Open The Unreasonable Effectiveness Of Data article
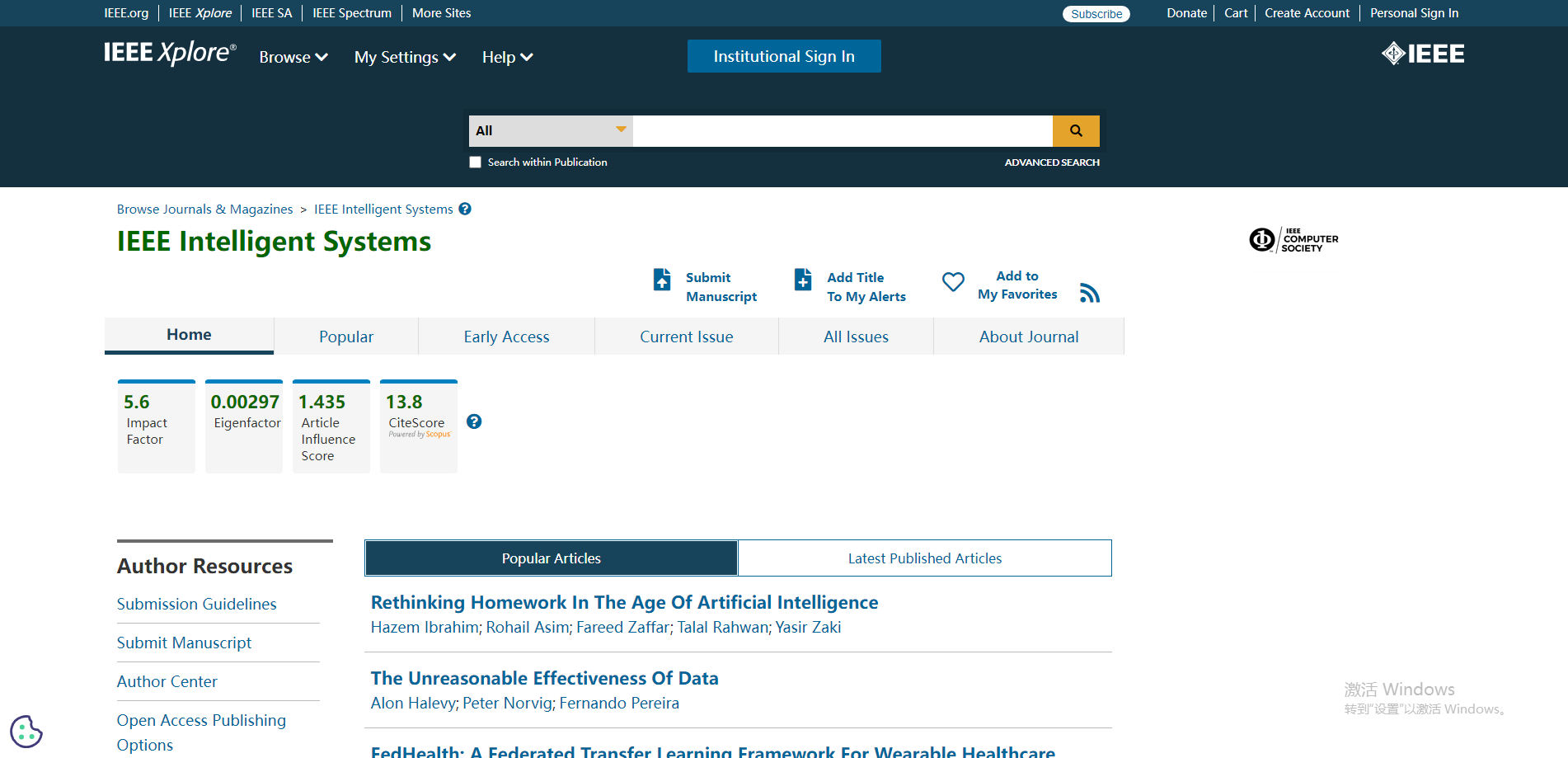The width and height of the screenshot is (1568, 758). (545, 679)
